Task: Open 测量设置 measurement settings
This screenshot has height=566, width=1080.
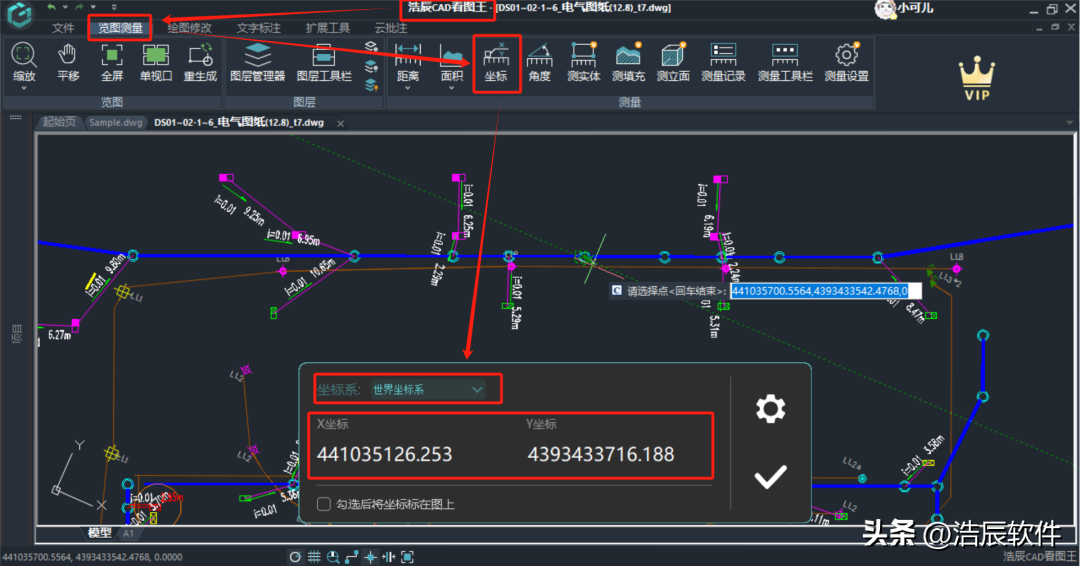Action: [847, 62]
